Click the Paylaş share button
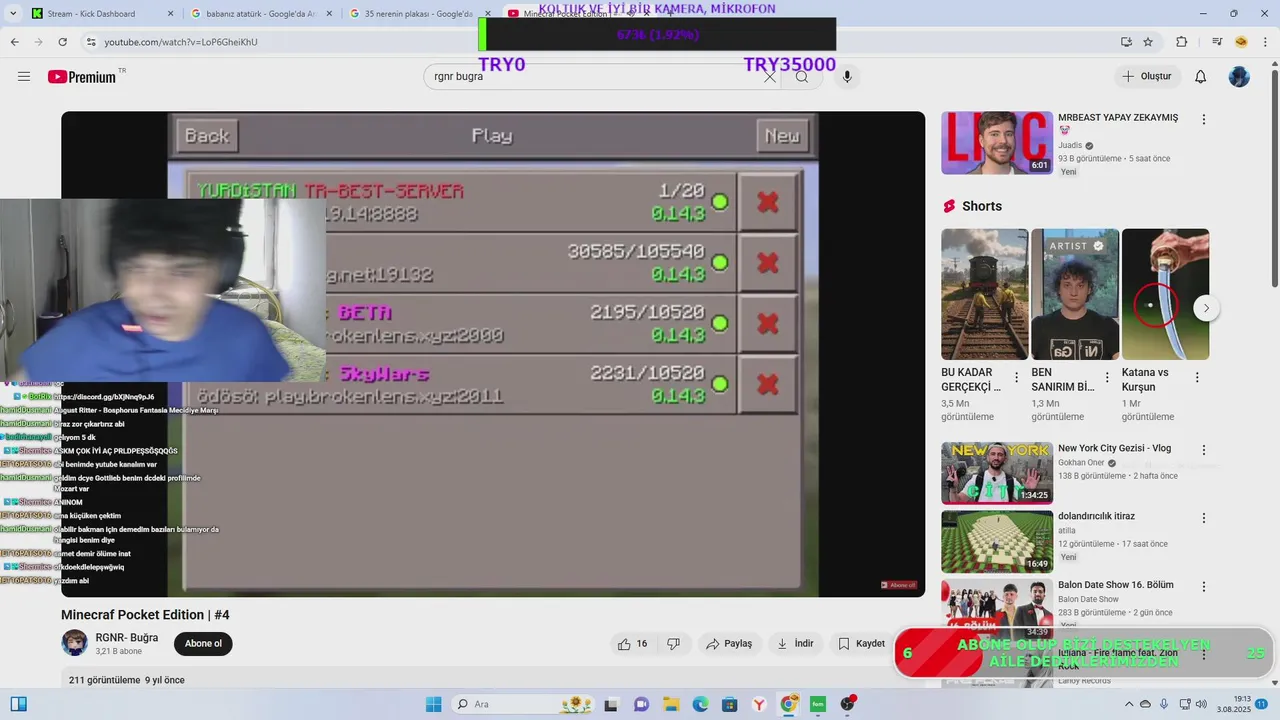The width and height of the screenshot is (1280, 720). click(729, 644)
